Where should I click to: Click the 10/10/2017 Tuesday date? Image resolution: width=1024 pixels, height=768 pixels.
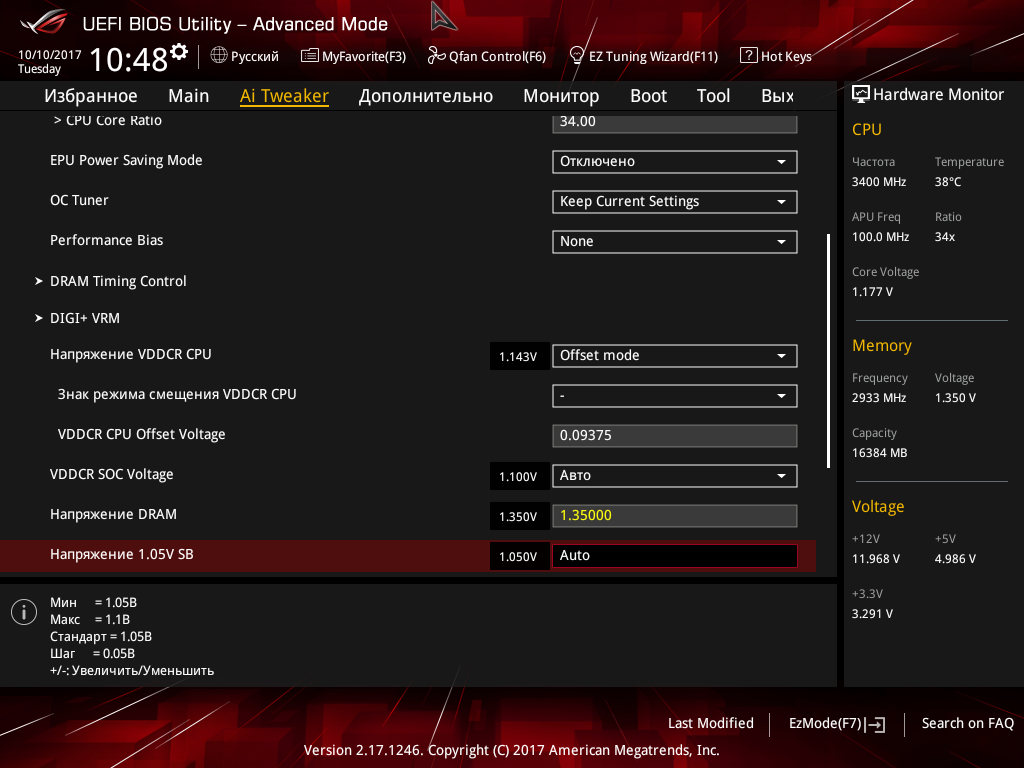pyautogui.click(x=49, y=61)
